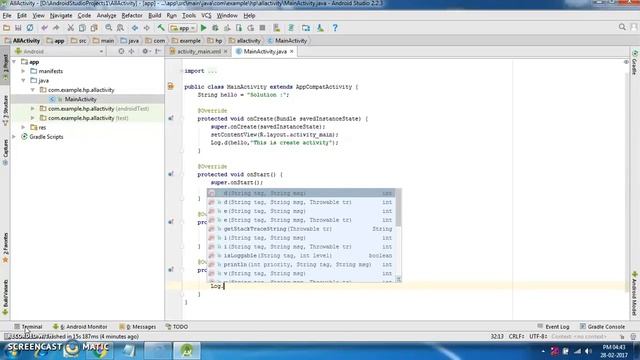
Task: Click the Paste toolbar icon
Action: (x=94, y=28)
